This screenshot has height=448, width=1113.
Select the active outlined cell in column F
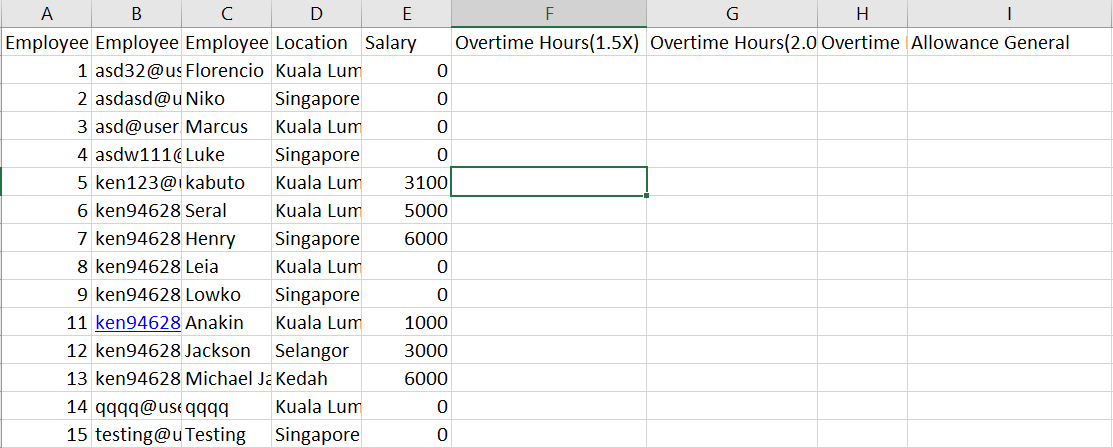[x=549, y=182]
